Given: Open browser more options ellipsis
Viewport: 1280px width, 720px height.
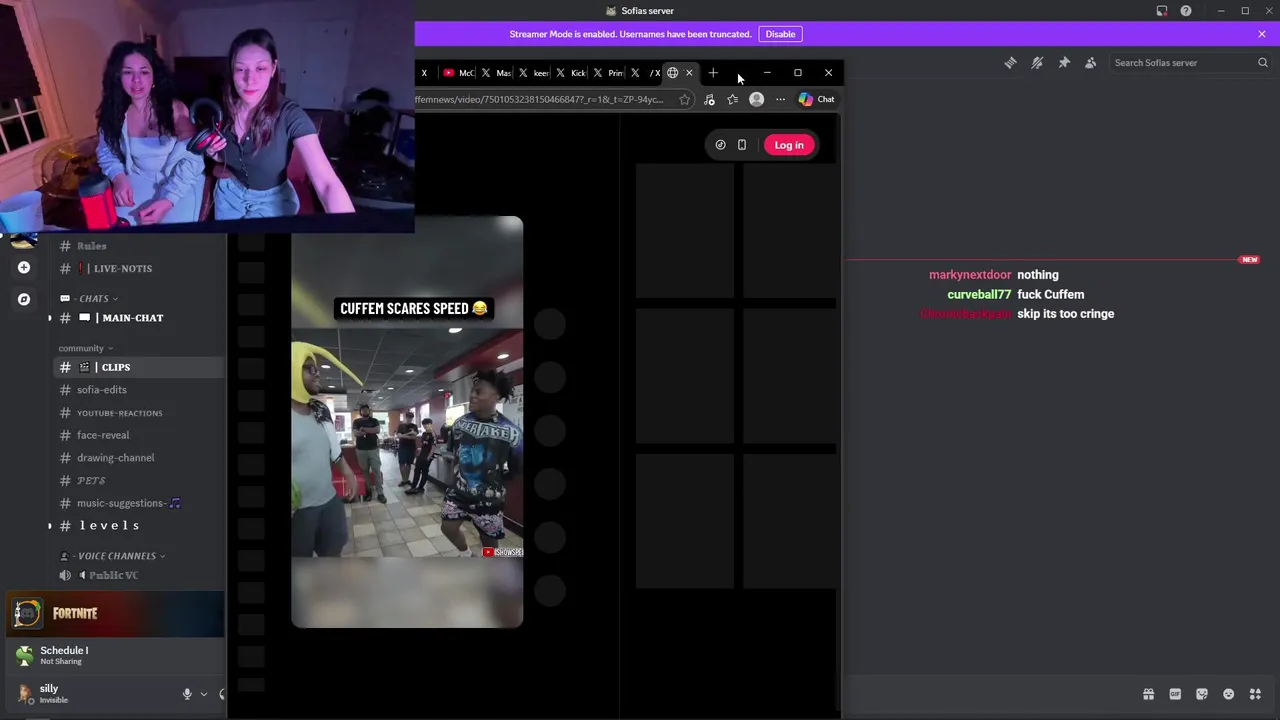Looking at the screenshot, I should [x=781, y=100].
